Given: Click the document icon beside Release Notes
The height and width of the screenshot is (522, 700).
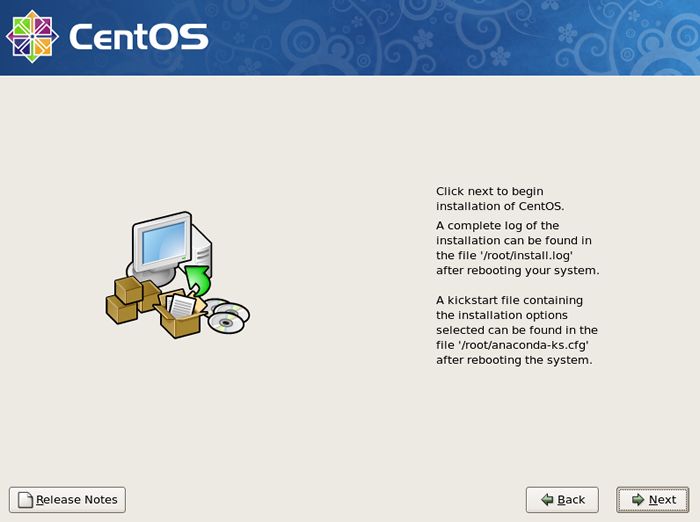Looking at the screenshot, I should pyautogui.click(x=25, y=500).
